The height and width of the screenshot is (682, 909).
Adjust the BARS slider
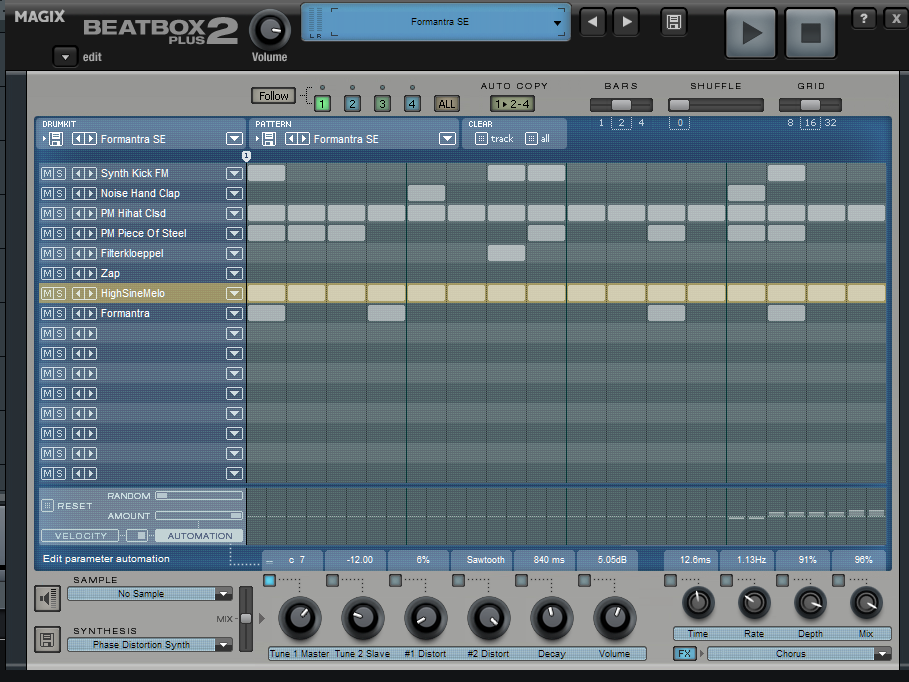[621, 105]
